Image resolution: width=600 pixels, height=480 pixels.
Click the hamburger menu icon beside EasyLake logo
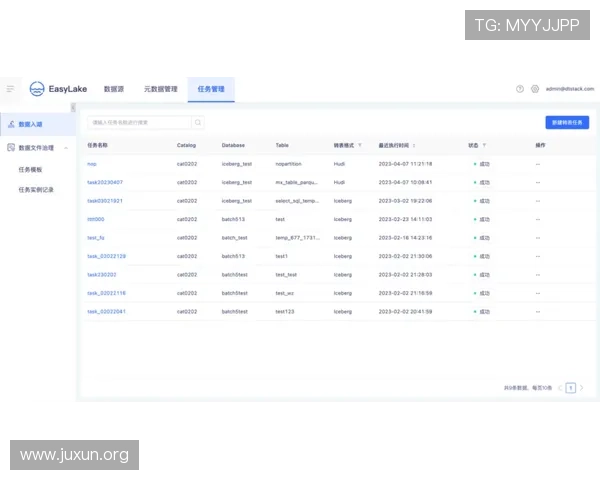tap(11, 89)
